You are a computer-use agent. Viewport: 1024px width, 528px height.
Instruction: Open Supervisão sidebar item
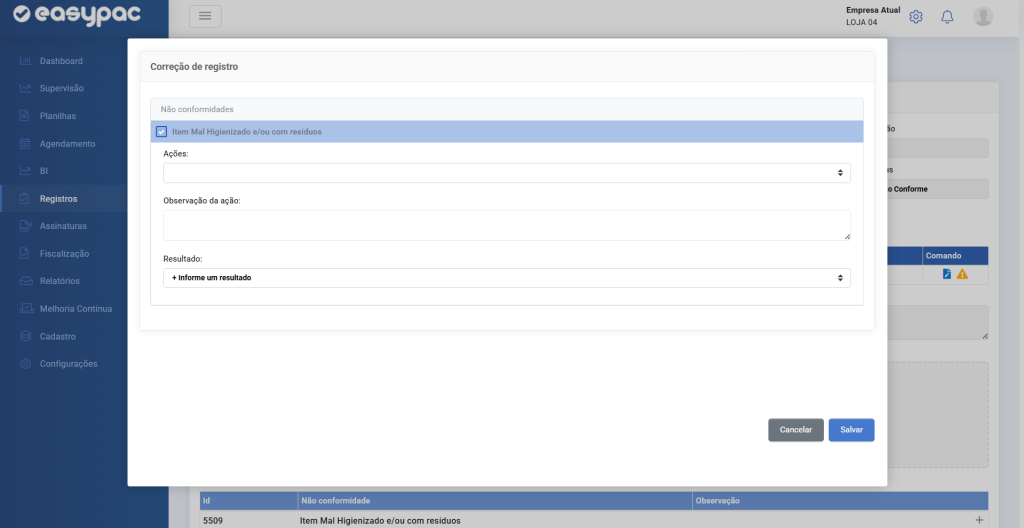[x=61, y=88]
